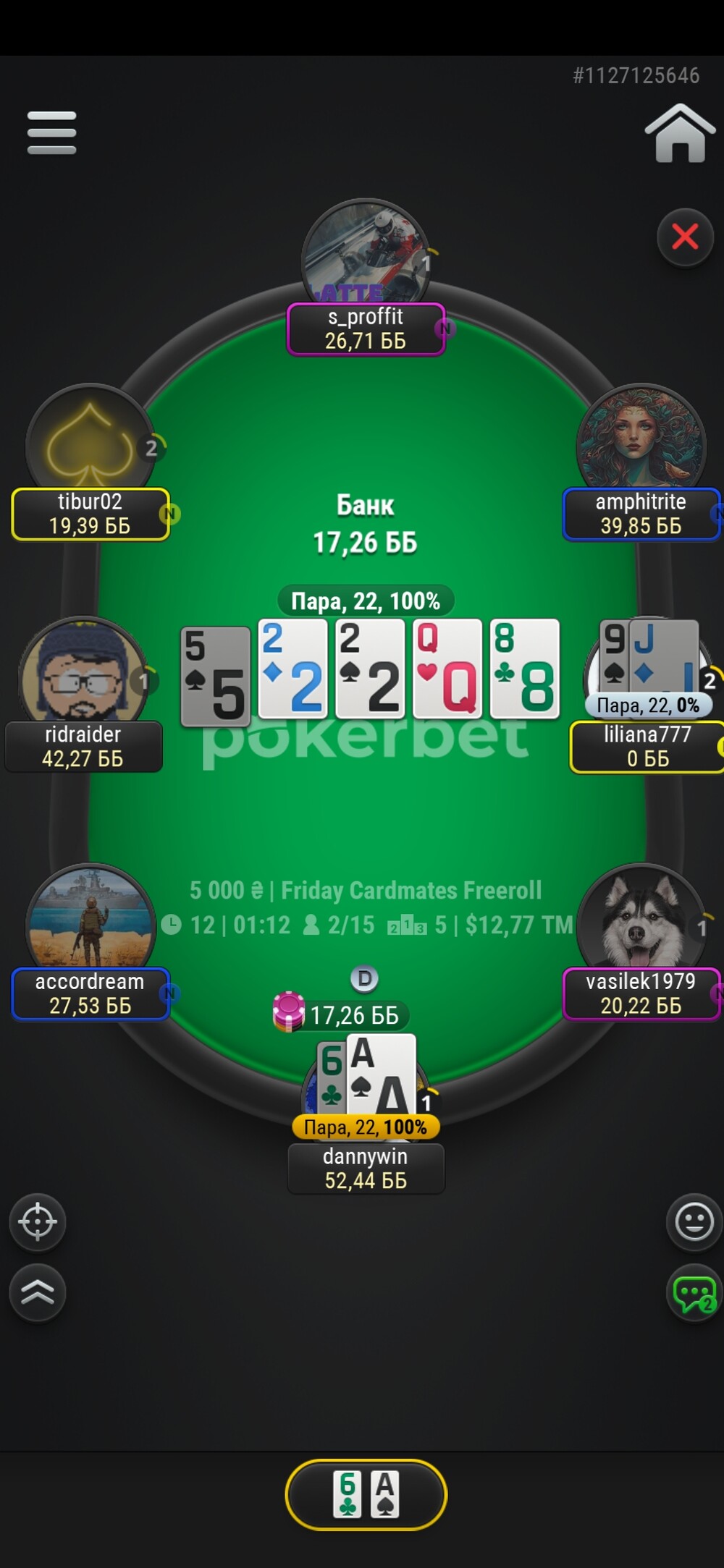Tap the hand number #1127125646

[636, 75]
